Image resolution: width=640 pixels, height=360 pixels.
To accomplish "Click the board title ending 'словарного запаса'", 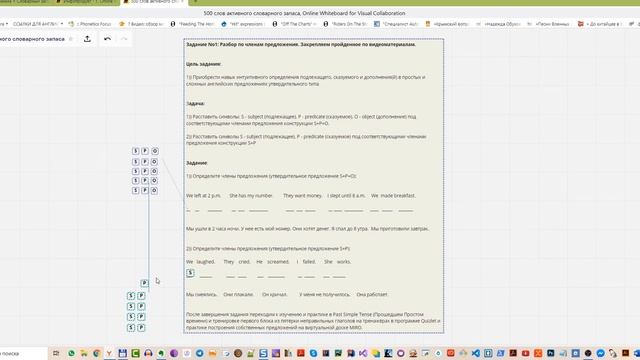I will (32, 39).
